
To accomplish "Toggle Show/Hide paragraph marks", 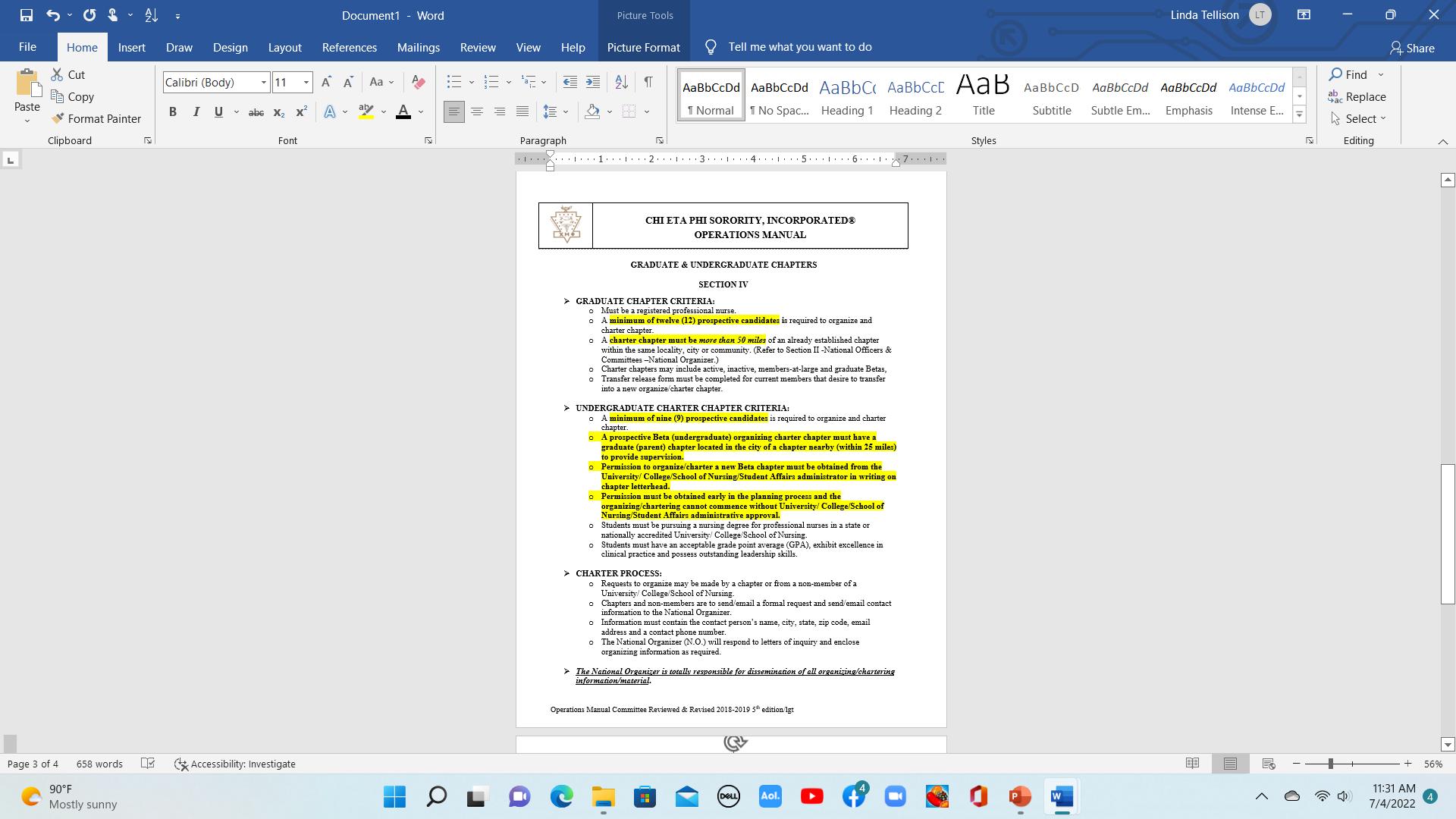I will (648, 82).
